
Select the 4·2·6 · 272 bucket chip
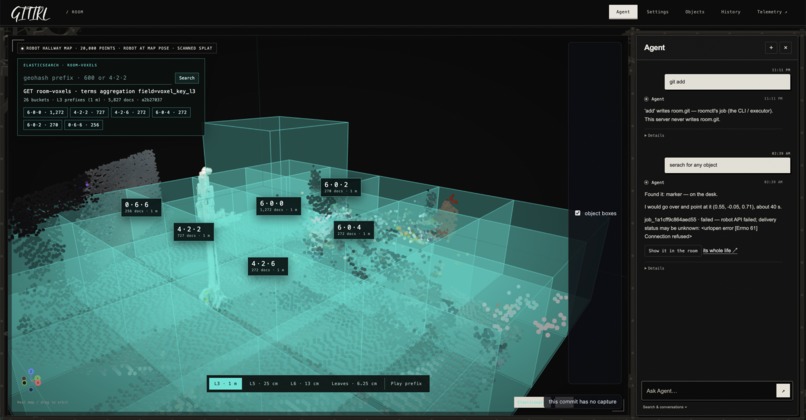(x=130, y=112)
